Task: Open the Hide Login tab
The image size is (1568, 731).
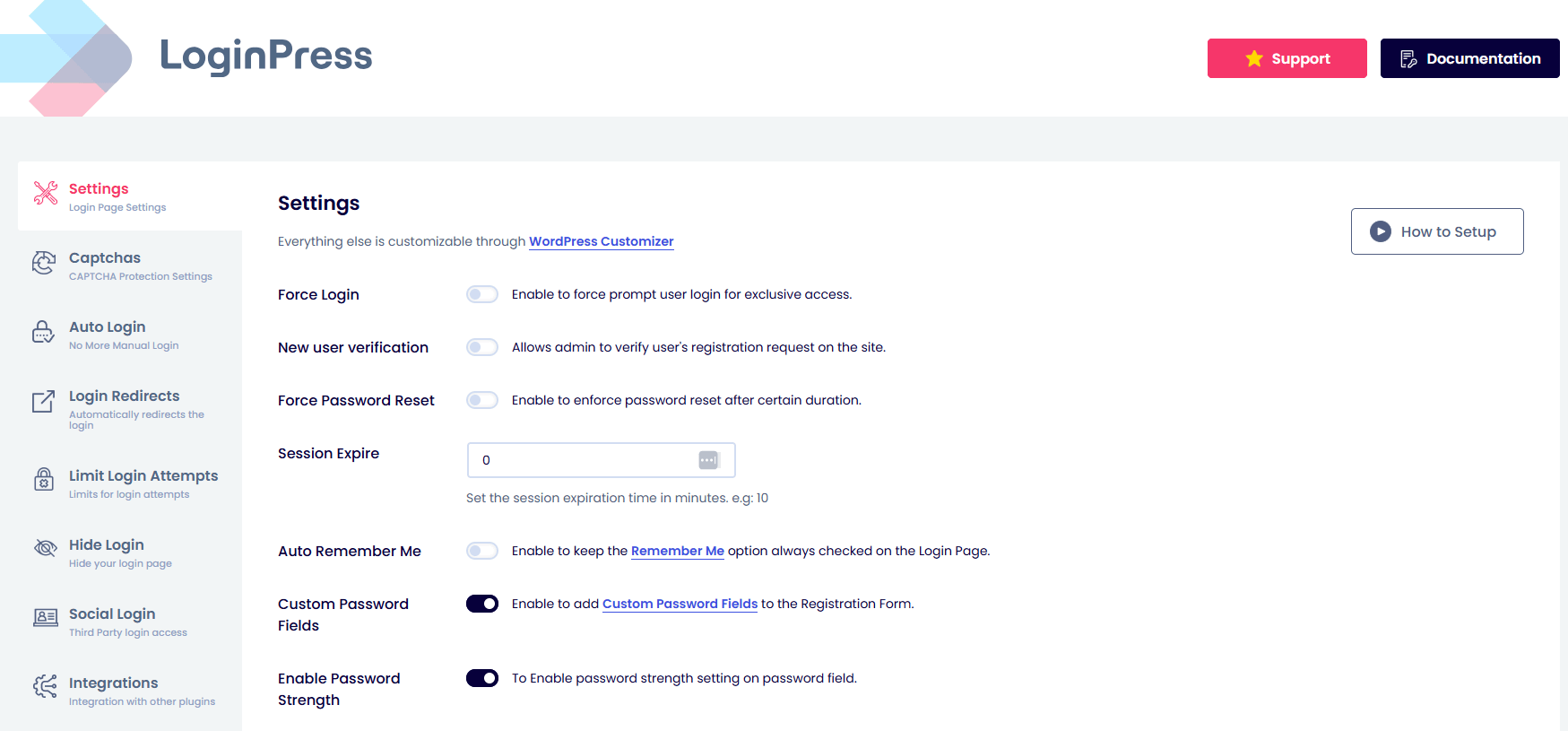Action: click(x=130, y=553)
